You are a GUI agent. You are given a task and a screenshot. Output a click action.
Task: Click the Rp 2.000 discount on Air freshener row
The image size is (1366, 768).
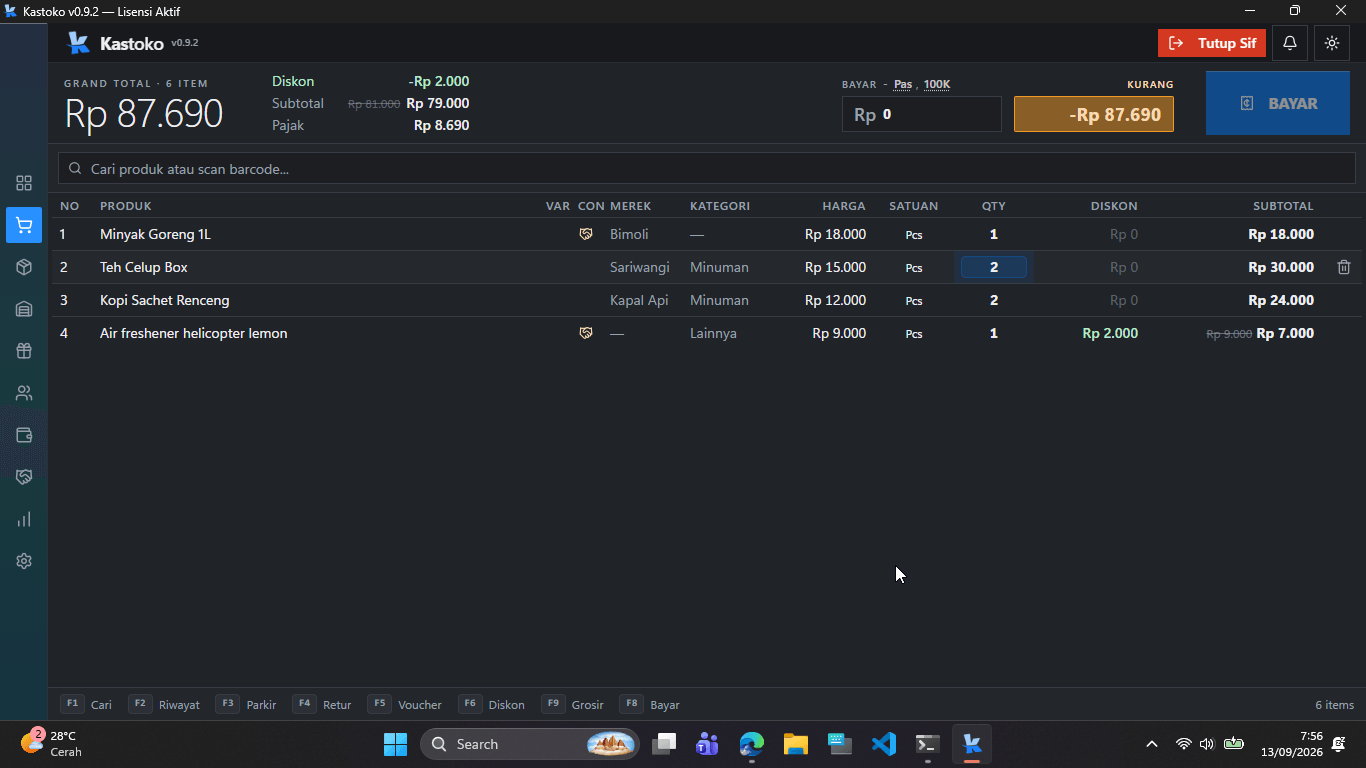[x=1110, y=333]
